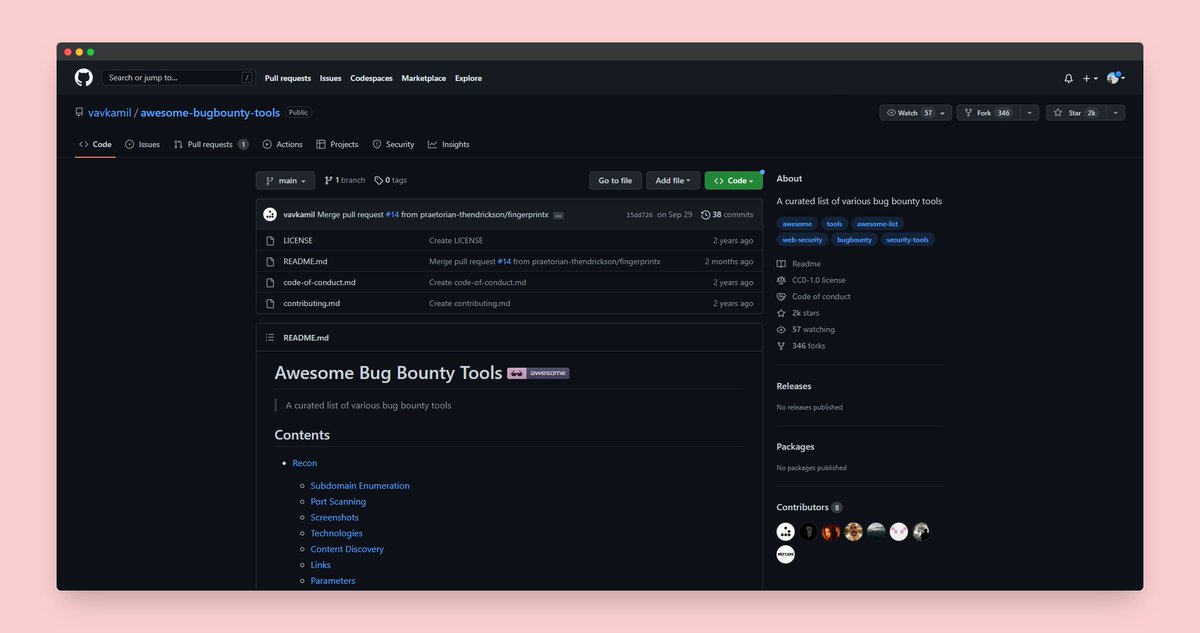Focus the Search or jump to field
This screenshot has width=1200, height=633.
(179, 77)
